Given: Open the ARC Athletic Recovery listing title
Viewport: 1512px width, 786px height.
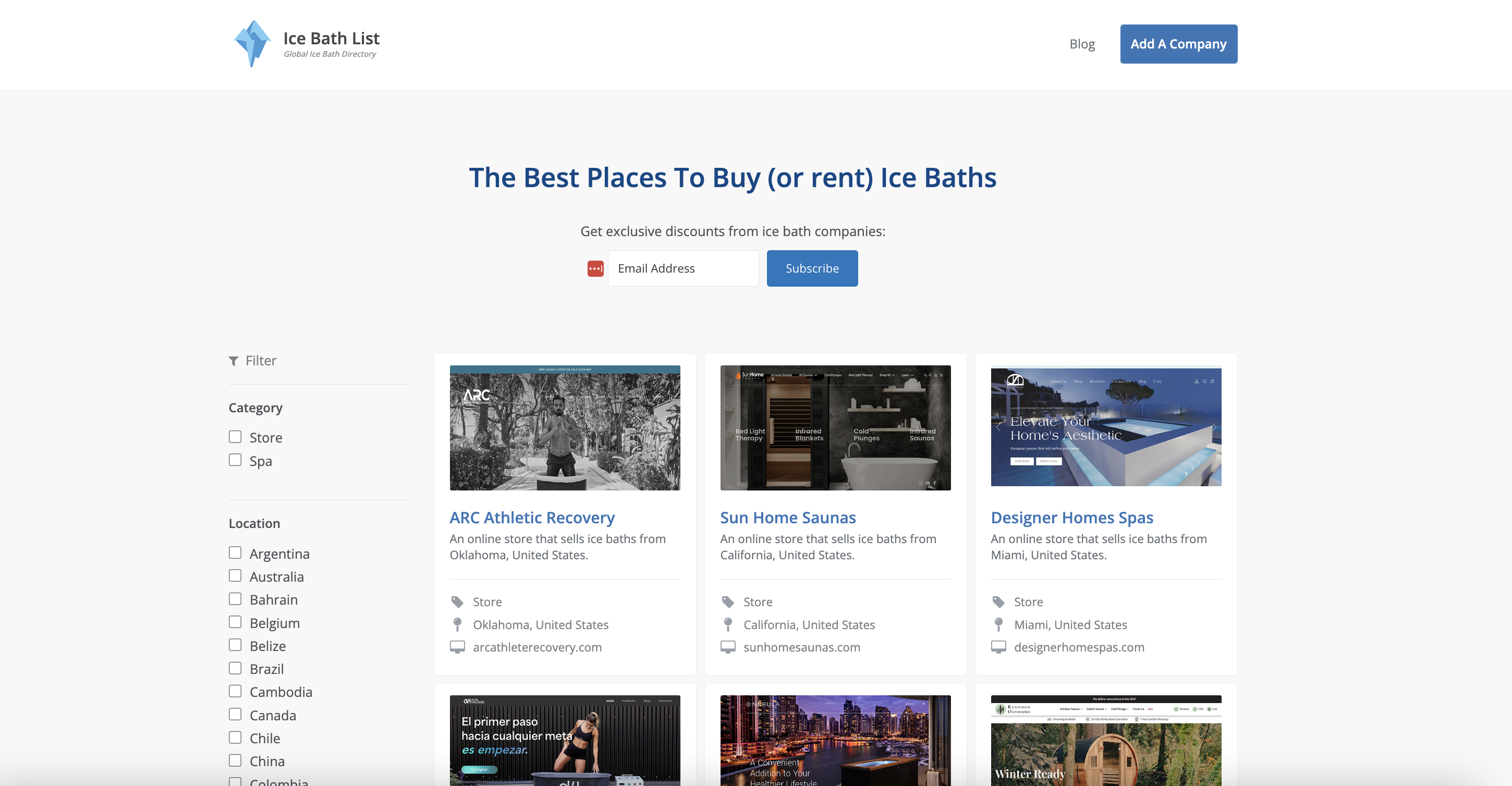Looking at the screenshot, I should 532,518.
